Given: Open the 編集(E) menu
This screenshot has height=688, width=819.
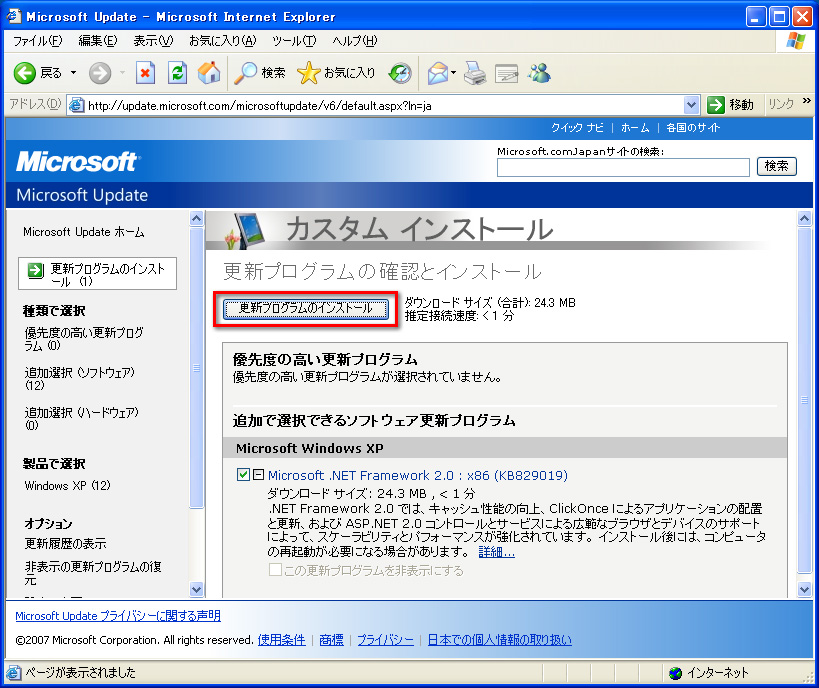Looking at the screenshot, I should tap(98, 41).
